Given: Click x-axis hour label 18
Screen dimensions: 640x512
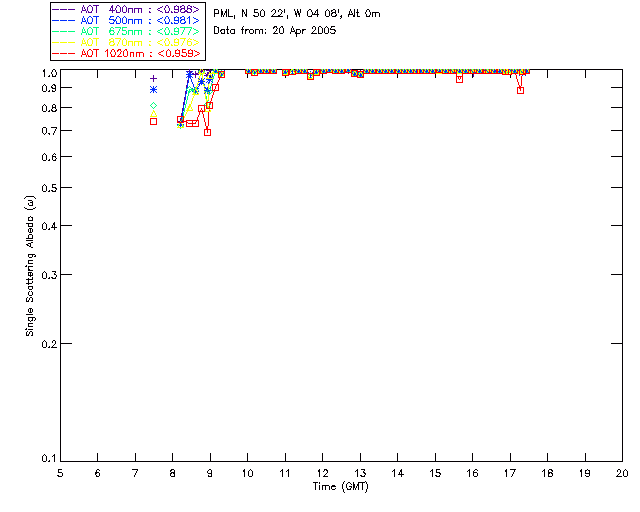Looking at the screenshot, I should click(547, 473).
